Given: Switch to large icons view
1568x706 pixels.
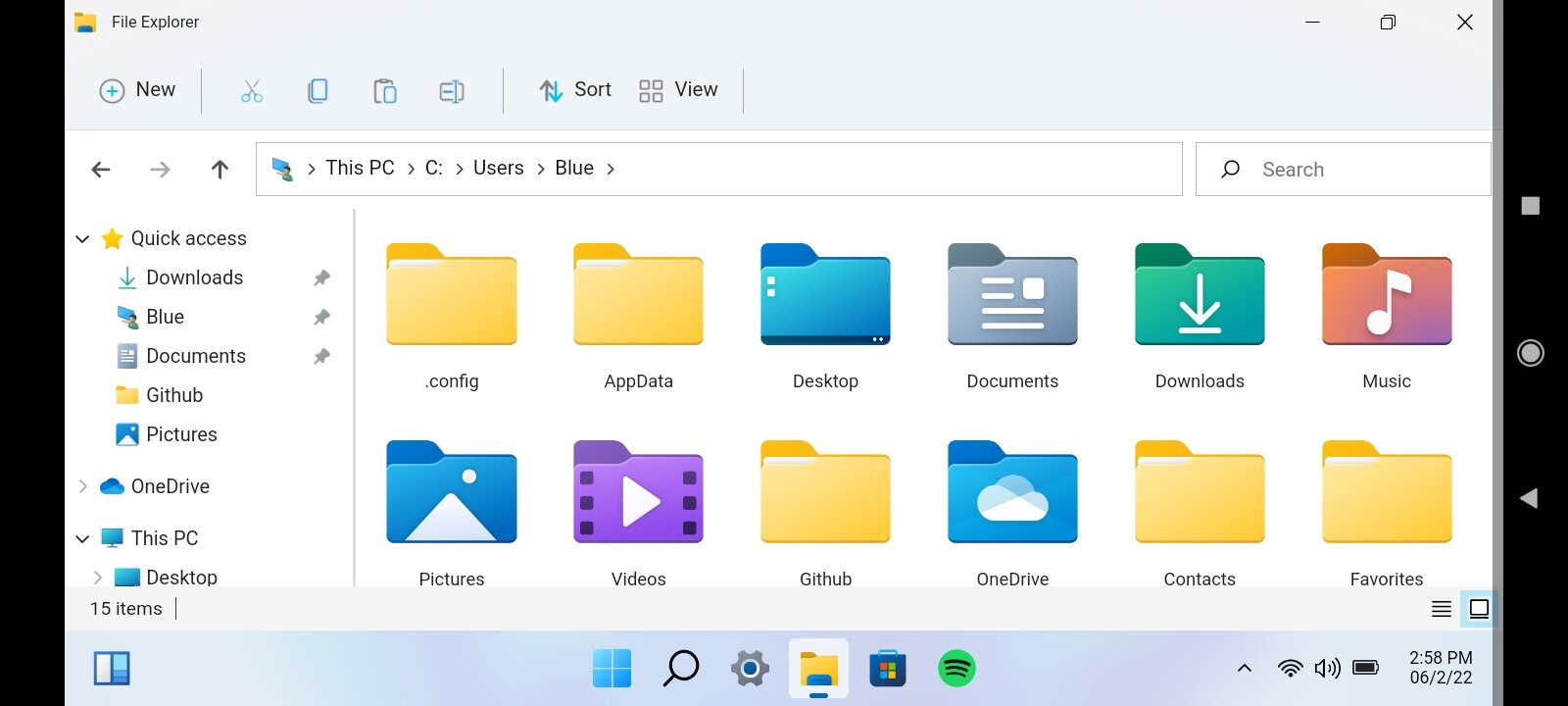Looking at the screenshot, I should click(1479, 609).
